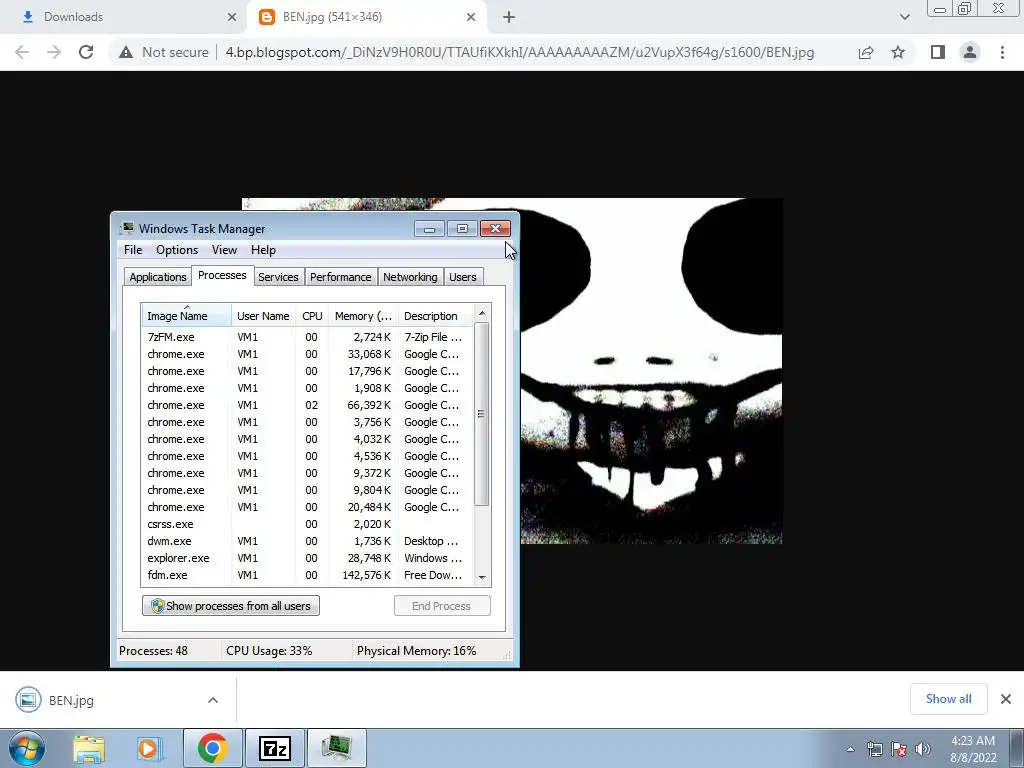Click Show processes from all users
This screenshot has width=1024, height=768.
231,605
